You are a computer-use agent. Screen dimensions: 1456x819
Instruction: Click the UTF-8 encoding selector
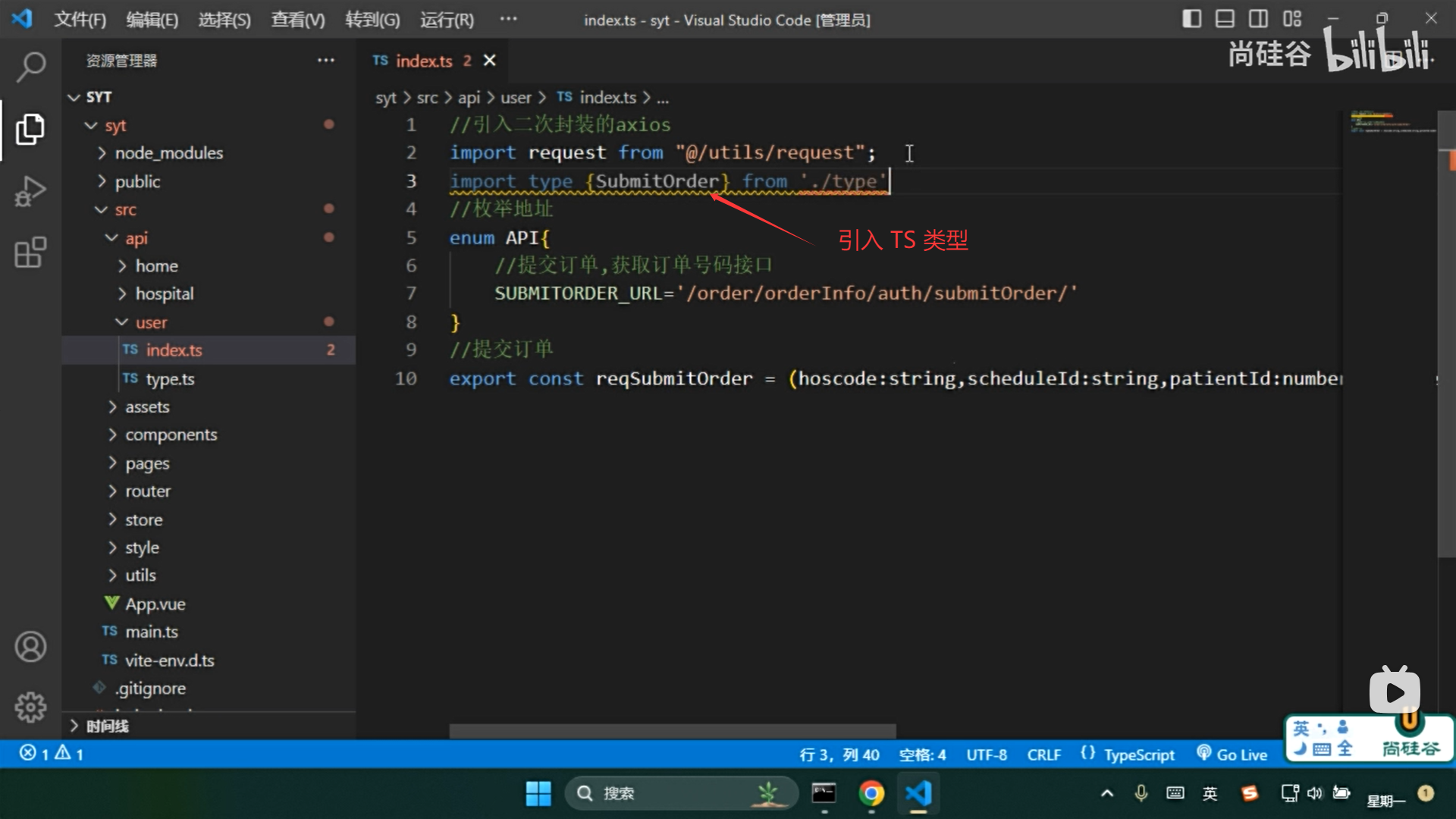point(986,755)
